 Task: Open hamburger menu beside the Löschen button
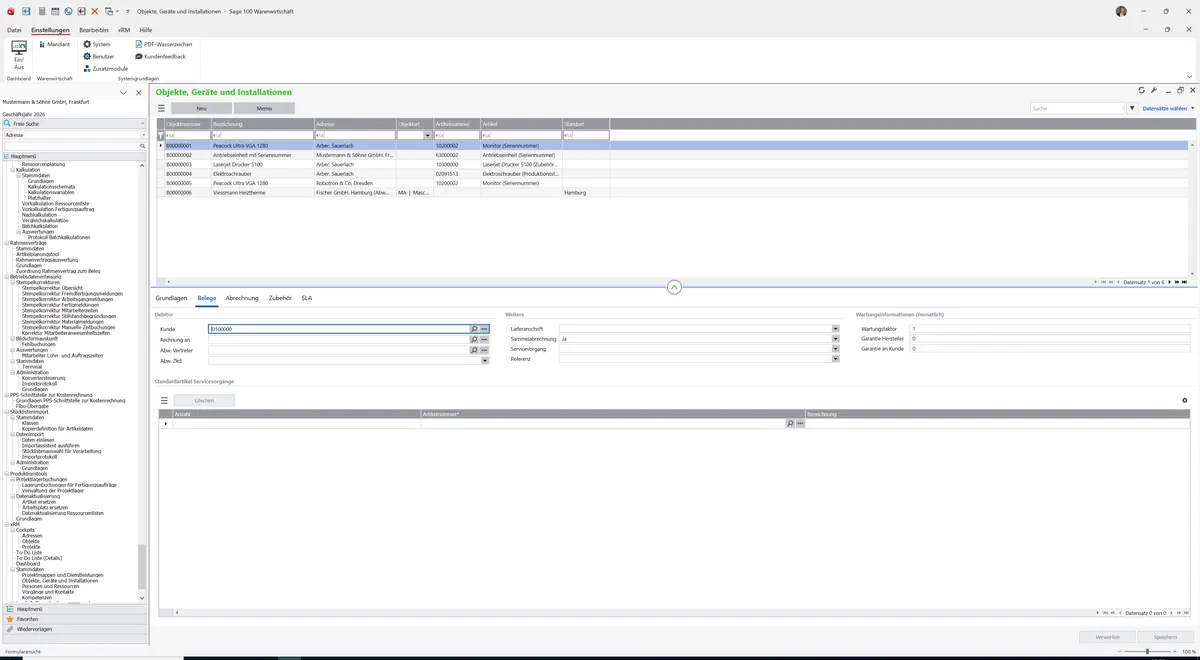[165, 400]
